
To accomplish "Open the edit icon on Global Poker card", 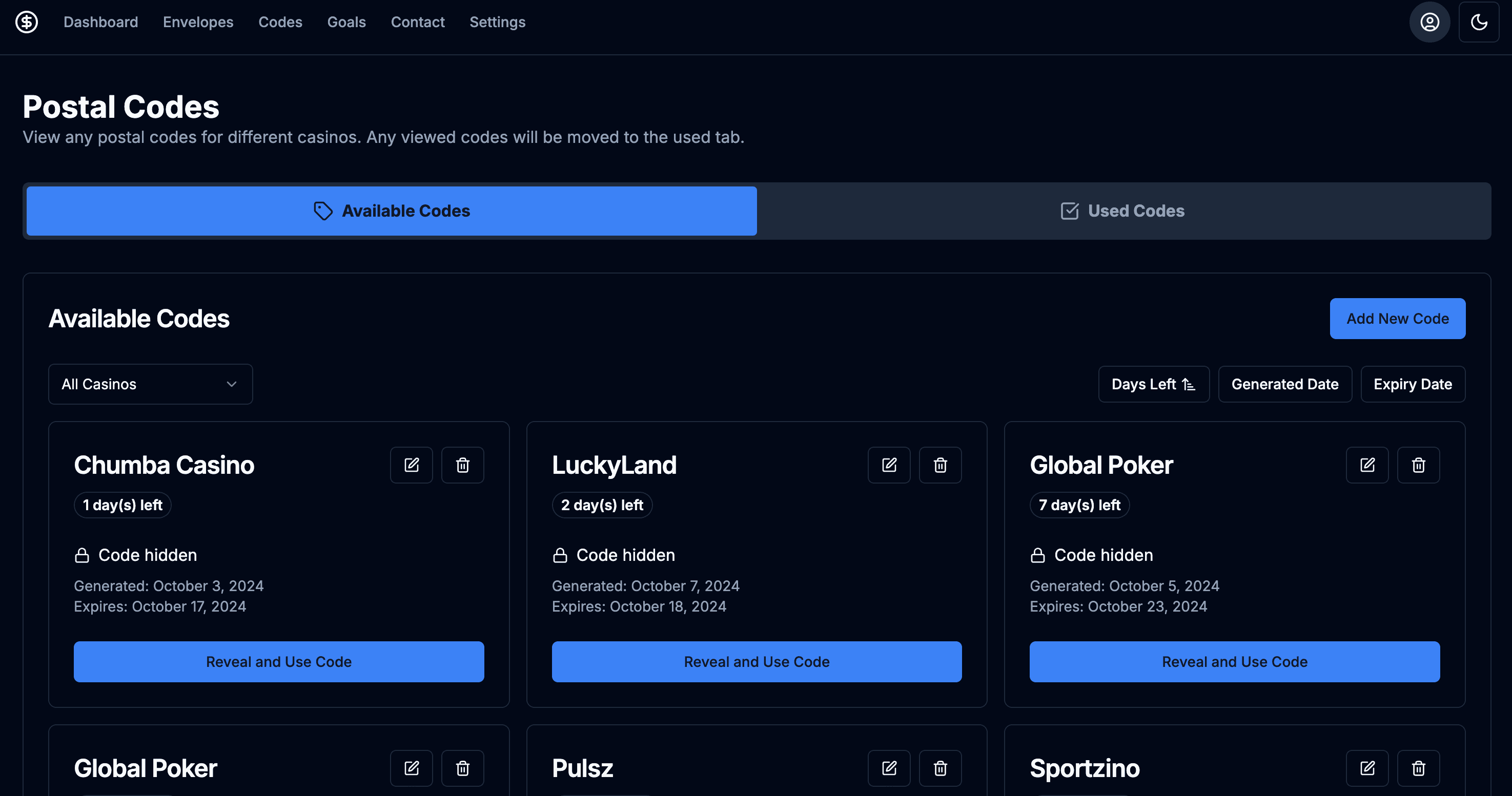I will [x=1367, y=465].
